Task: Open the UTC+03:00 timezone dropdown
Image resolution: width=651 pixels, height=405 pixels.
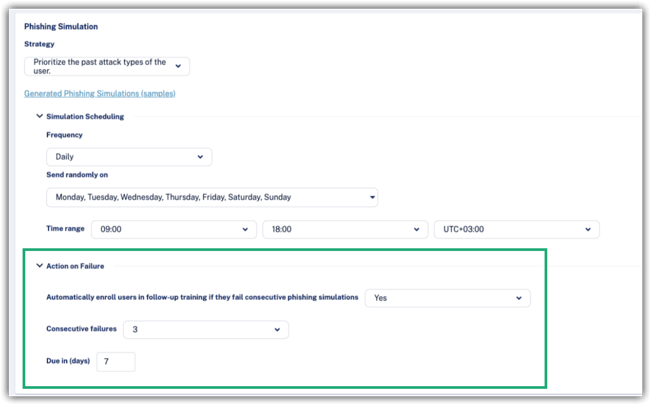Action: (517, 229)
